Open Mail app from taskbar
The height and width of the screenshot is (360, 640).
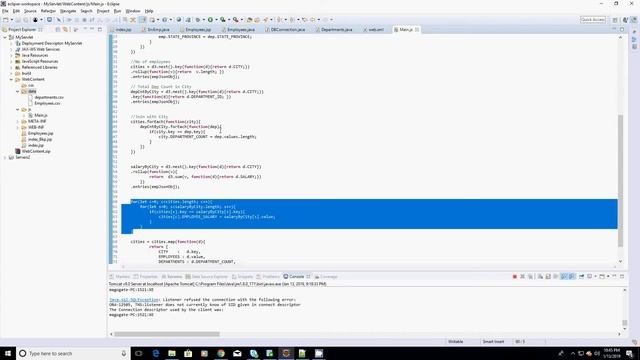[x=237, y=353]
